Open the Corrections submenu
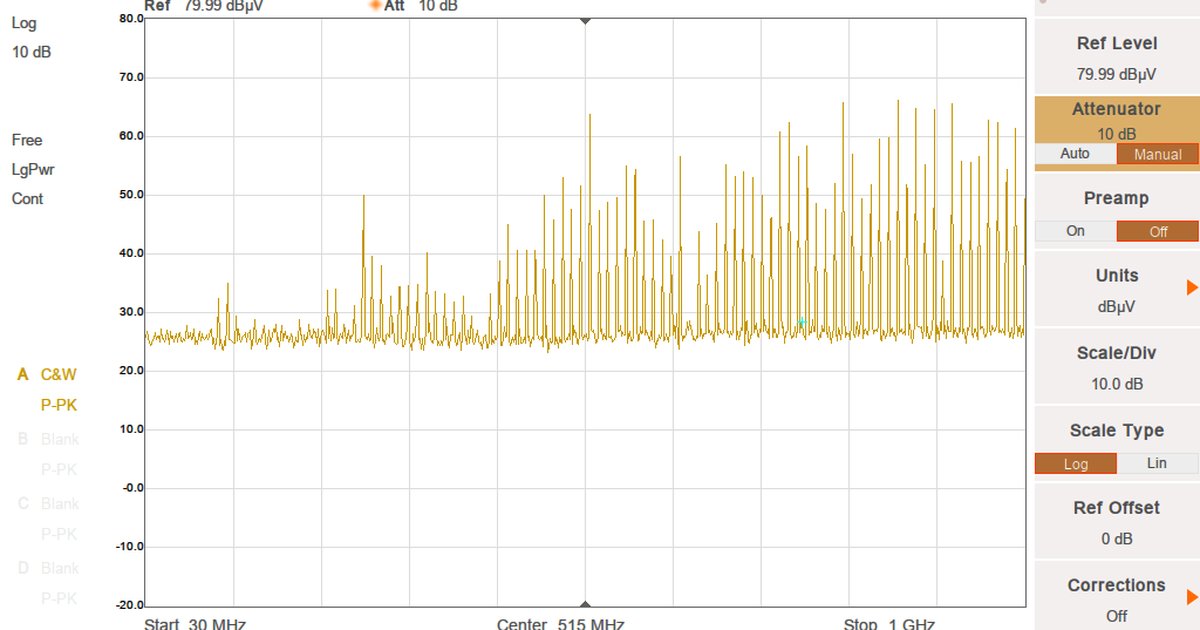The height and width of the screenshot is (630, 1200). (x=1116, y=598)
